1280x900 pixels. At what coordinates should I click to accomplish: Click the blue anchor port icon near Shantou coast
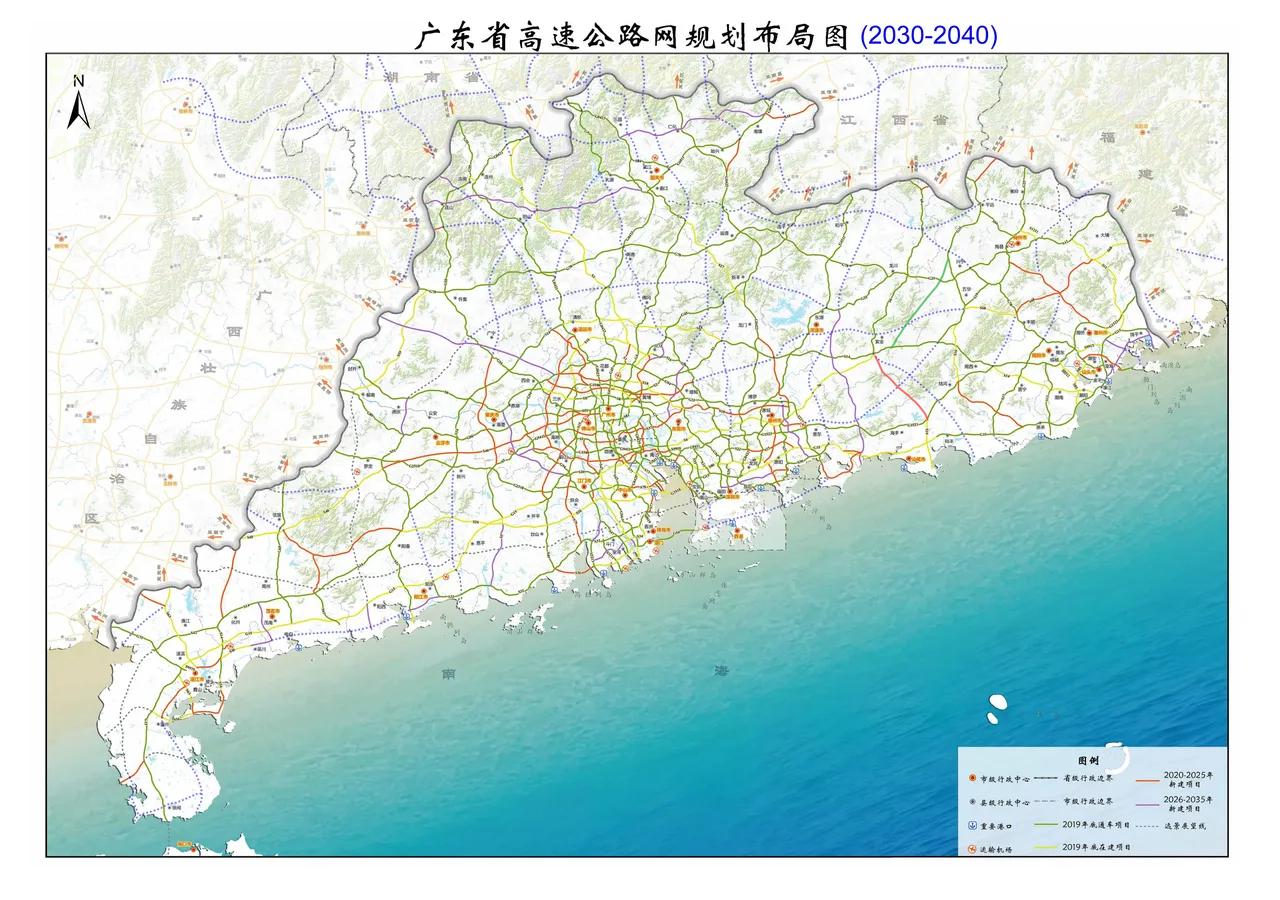(1108, 381)
